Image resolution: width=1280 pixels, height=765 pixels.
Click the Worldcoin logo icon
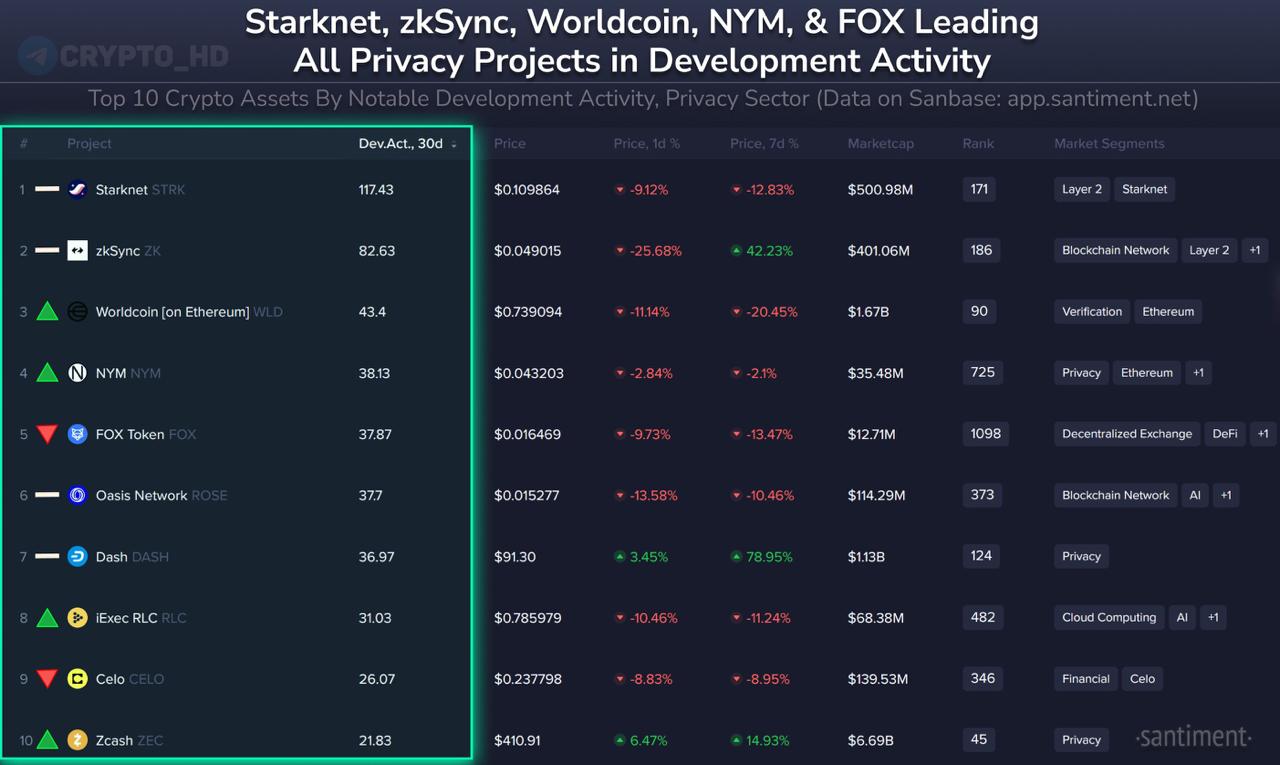click(77, 312)
